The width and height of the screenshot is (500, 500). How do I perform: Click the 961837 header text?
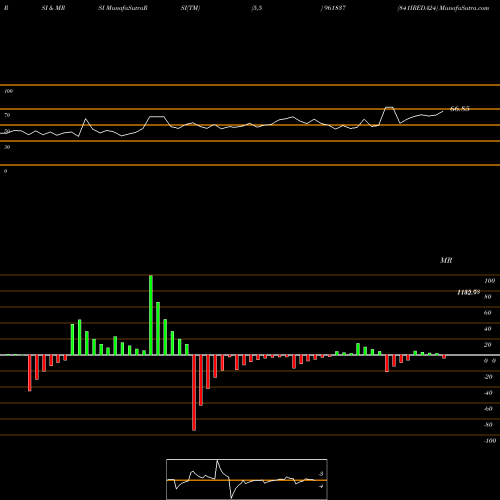(x=334, y=8)
